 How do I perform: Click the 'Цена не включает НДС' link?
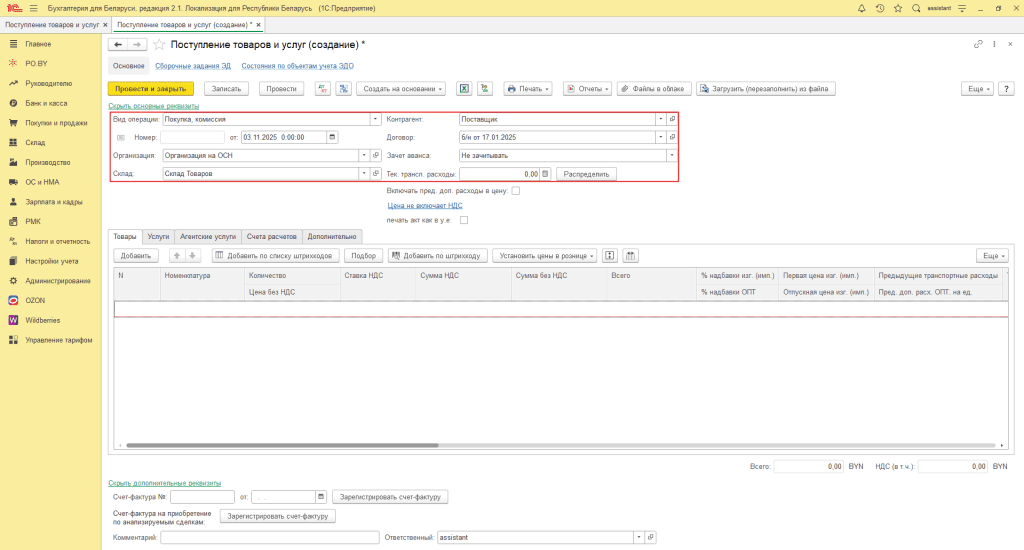click(423, 205)
